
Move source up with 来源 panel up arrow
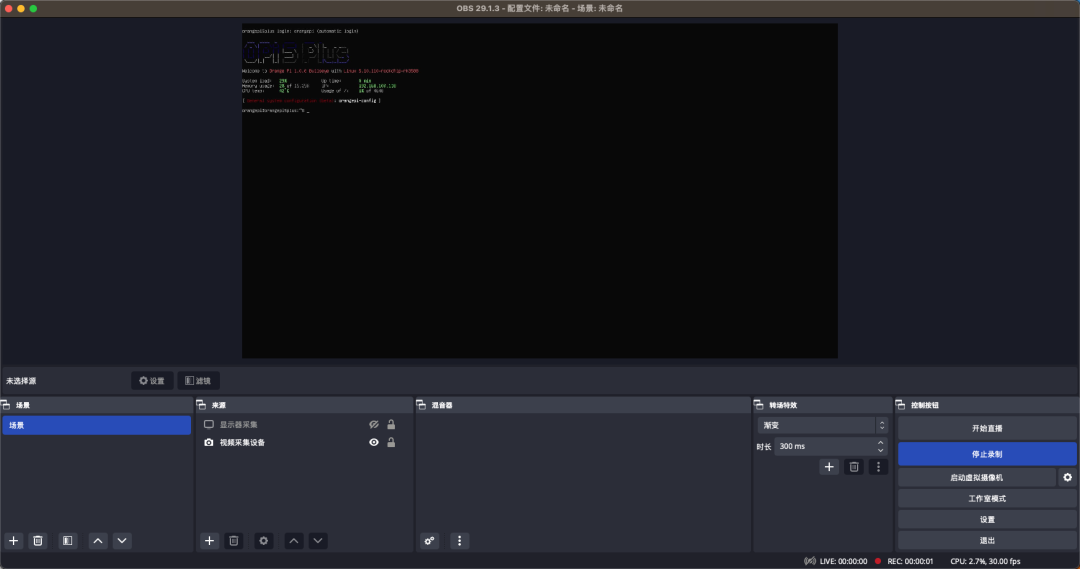pyautogui.click(x=293, y=541)
